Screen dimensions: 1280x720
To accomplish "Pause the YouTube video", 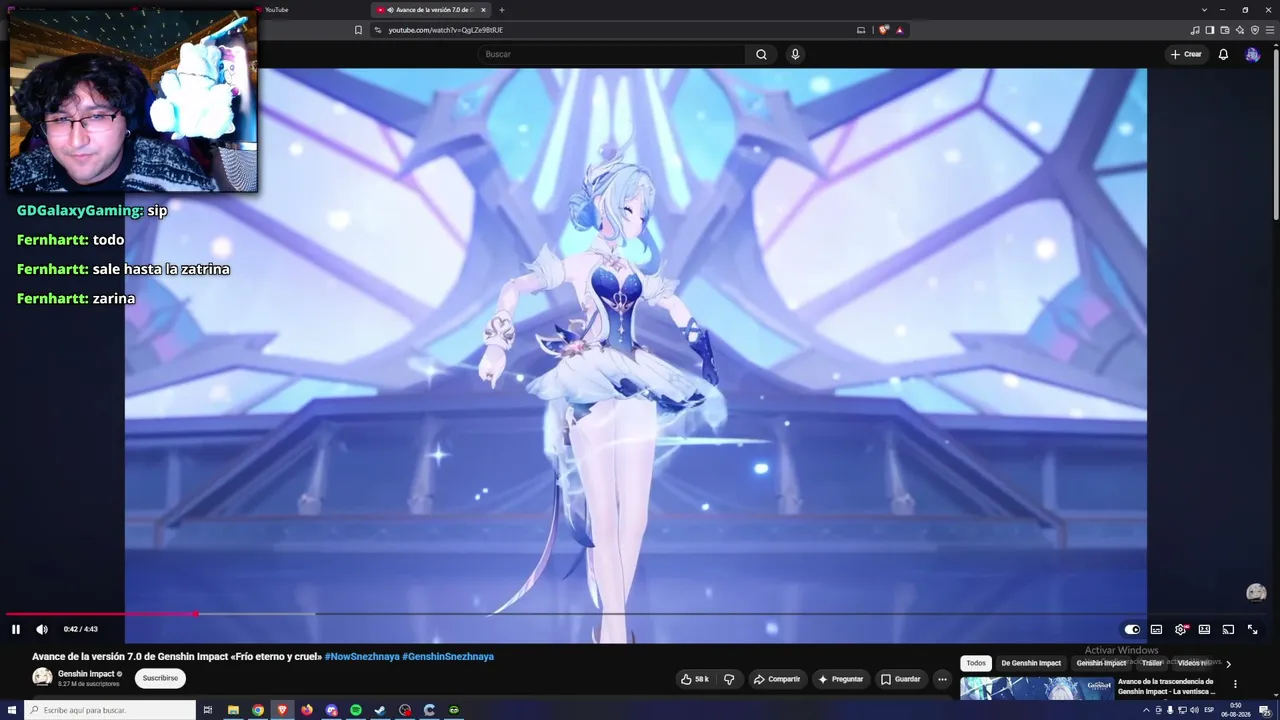I will 16,629.
